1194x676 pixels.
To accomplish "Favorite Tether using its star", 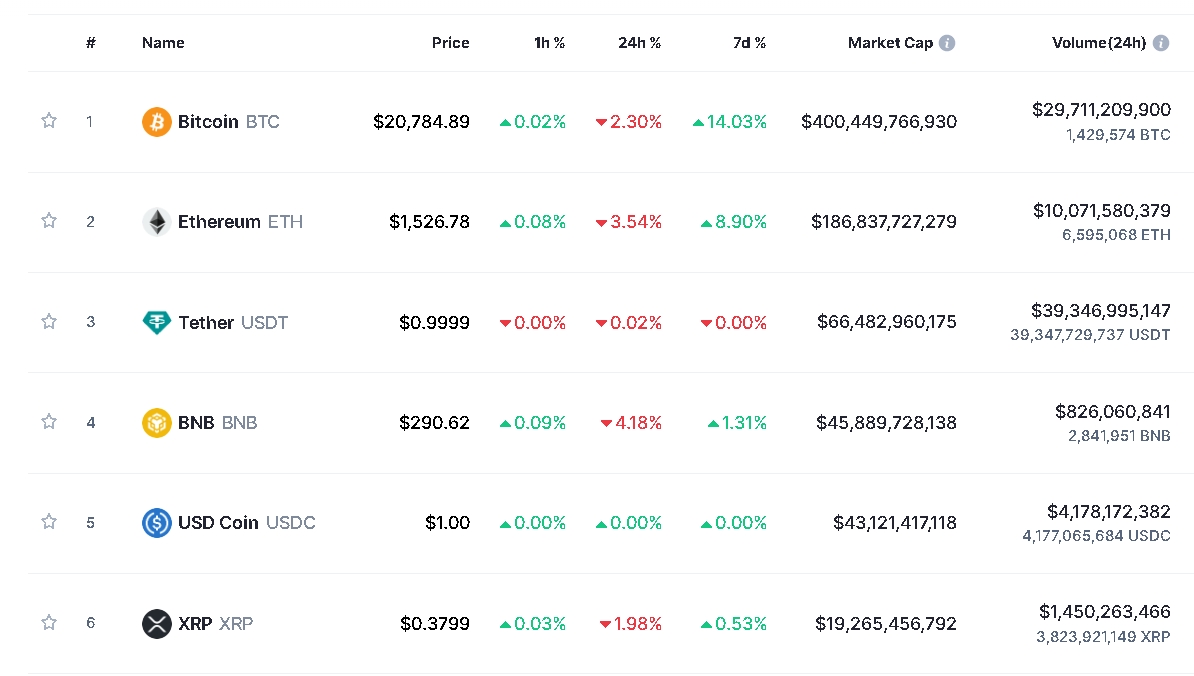I will click(x=49, y=322).
